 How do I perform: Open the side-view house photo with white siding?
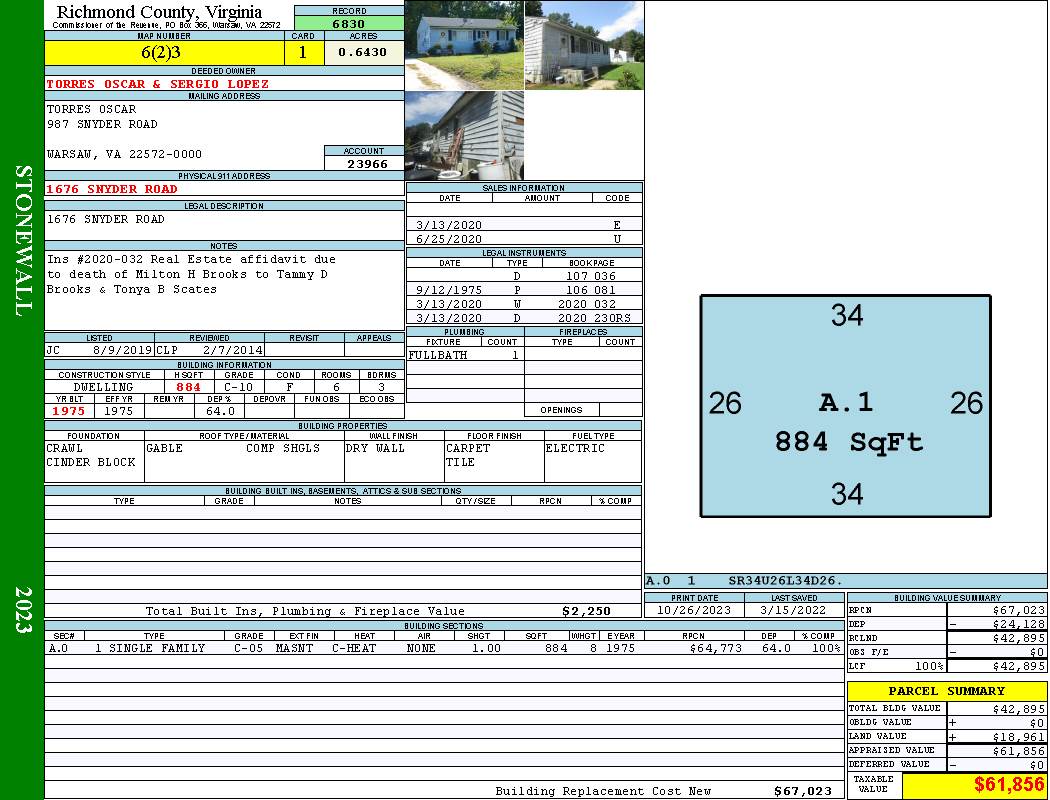(x=584, y=45)
